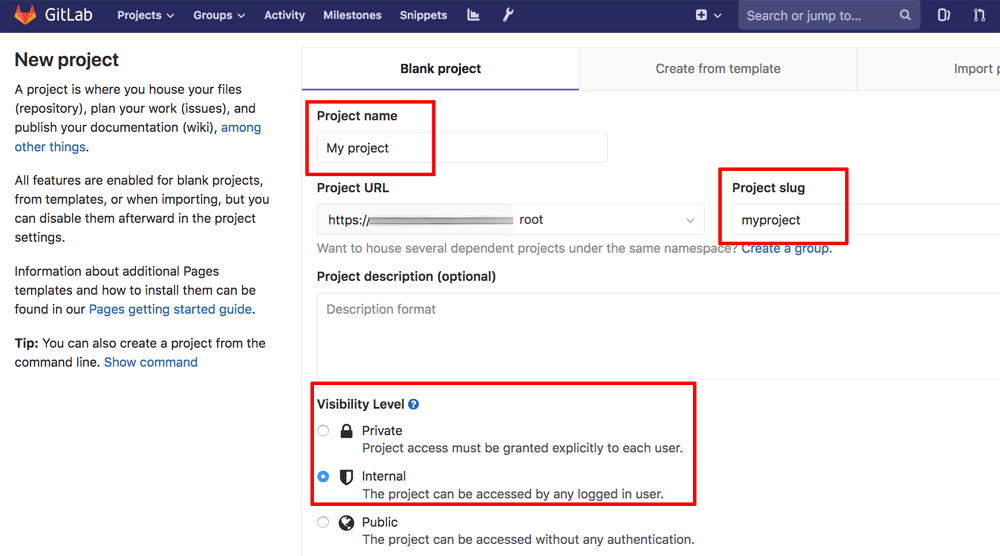Click the Project name input field
Image resolution: width=1000 pixels, height=556 pixels.
coord(461,148)
